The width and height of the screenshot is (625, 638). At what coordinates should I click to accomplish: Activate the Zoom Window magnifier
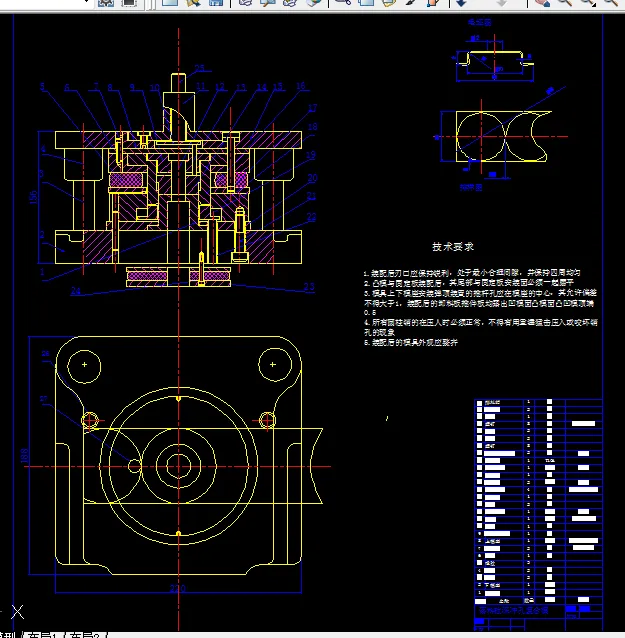click(x=588, y=2)
